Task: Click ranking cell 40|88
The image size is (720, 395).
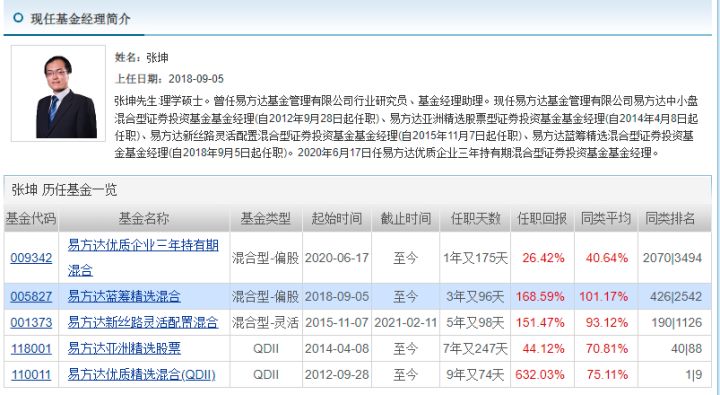Action: (x=686, y=349)
